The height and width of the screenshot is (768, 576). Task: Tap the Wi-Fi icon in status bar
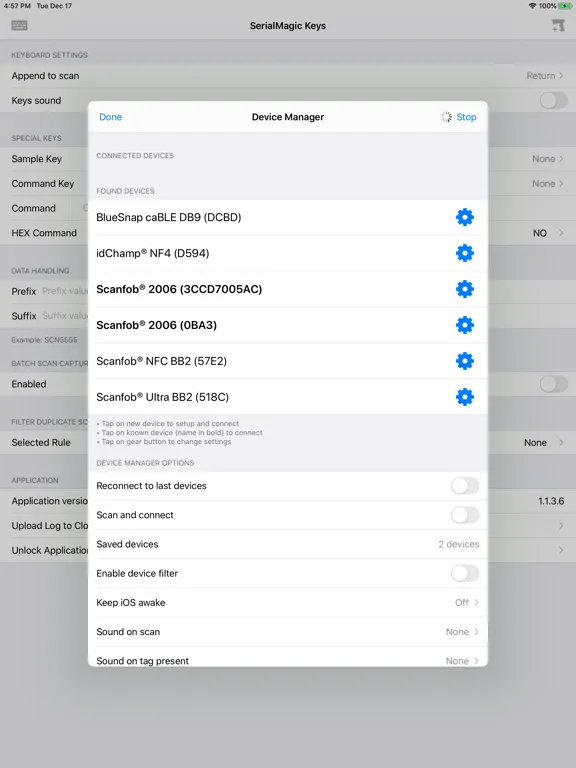(532, 6)
